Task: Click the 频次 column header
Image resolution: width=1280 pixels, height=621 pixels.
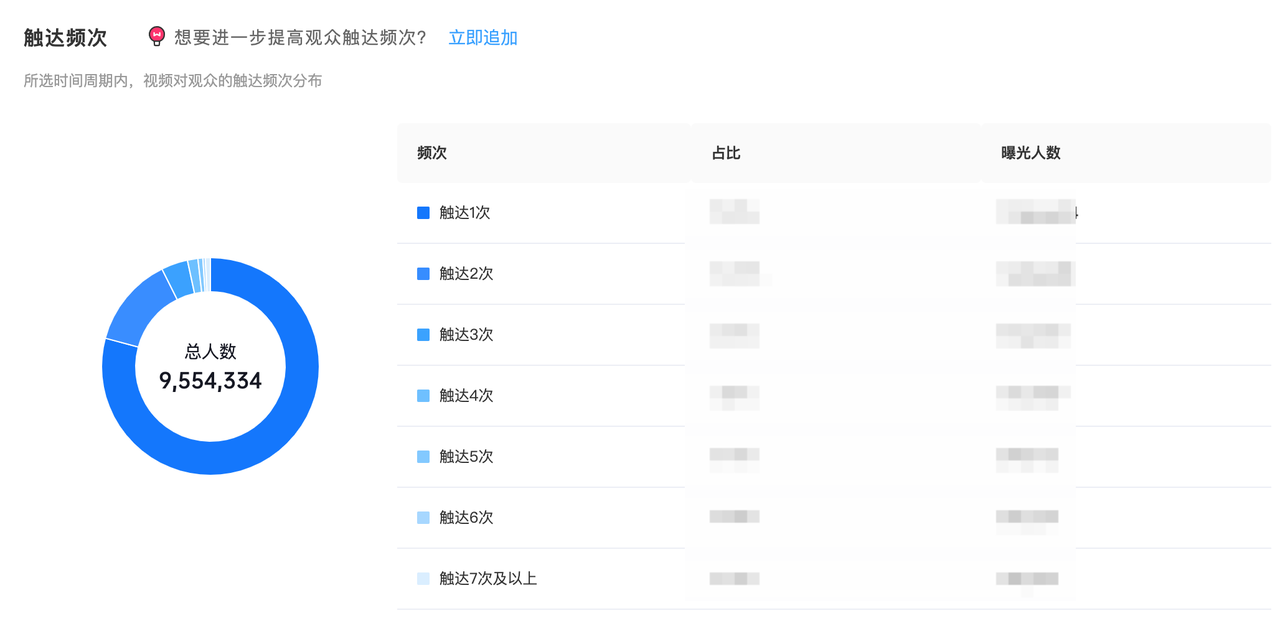Action: point(432,153)
